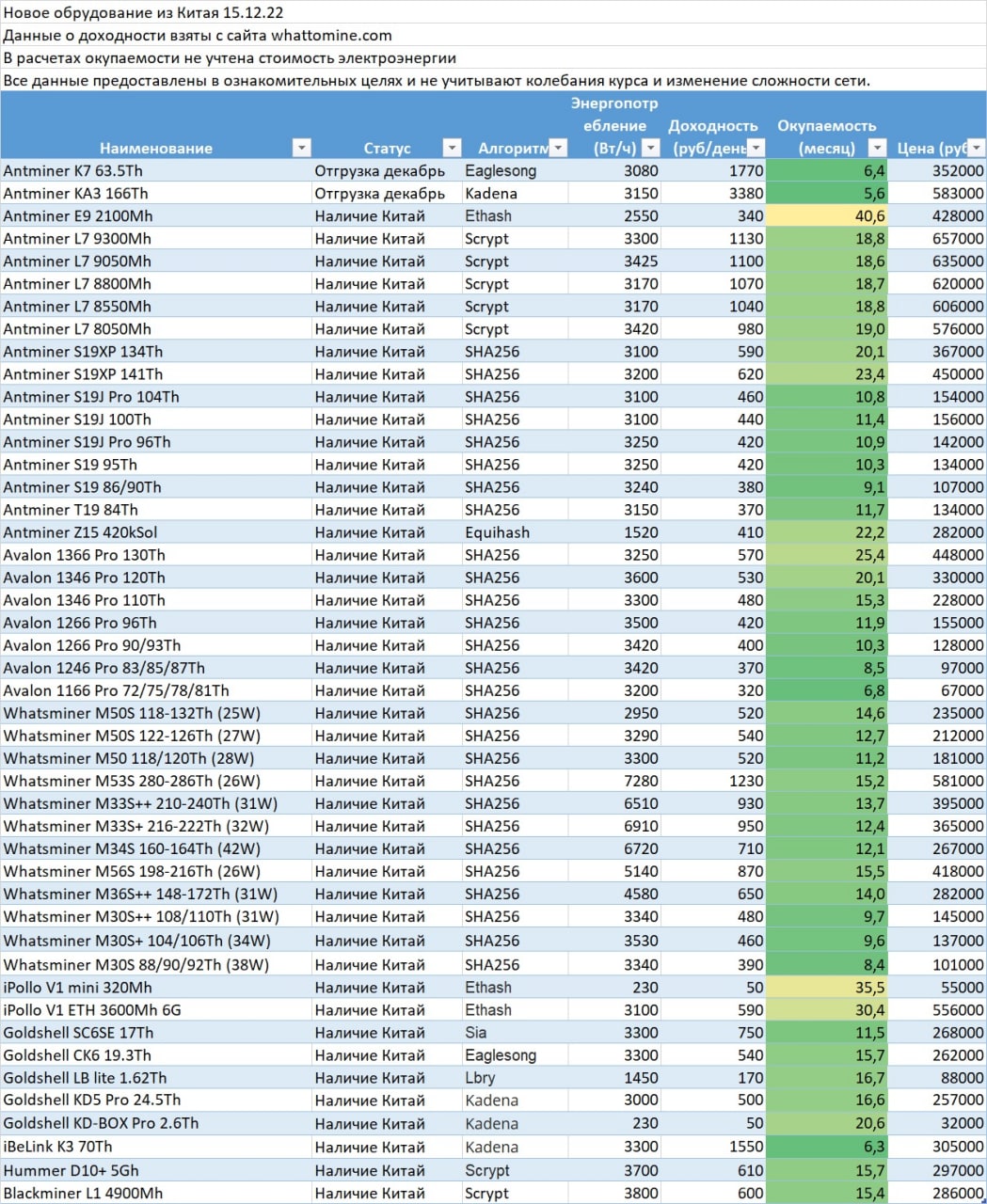This screenshot has width=987, height=1204.
Task: Select the Sia algorithm cell
Action: pos(515,1032)
